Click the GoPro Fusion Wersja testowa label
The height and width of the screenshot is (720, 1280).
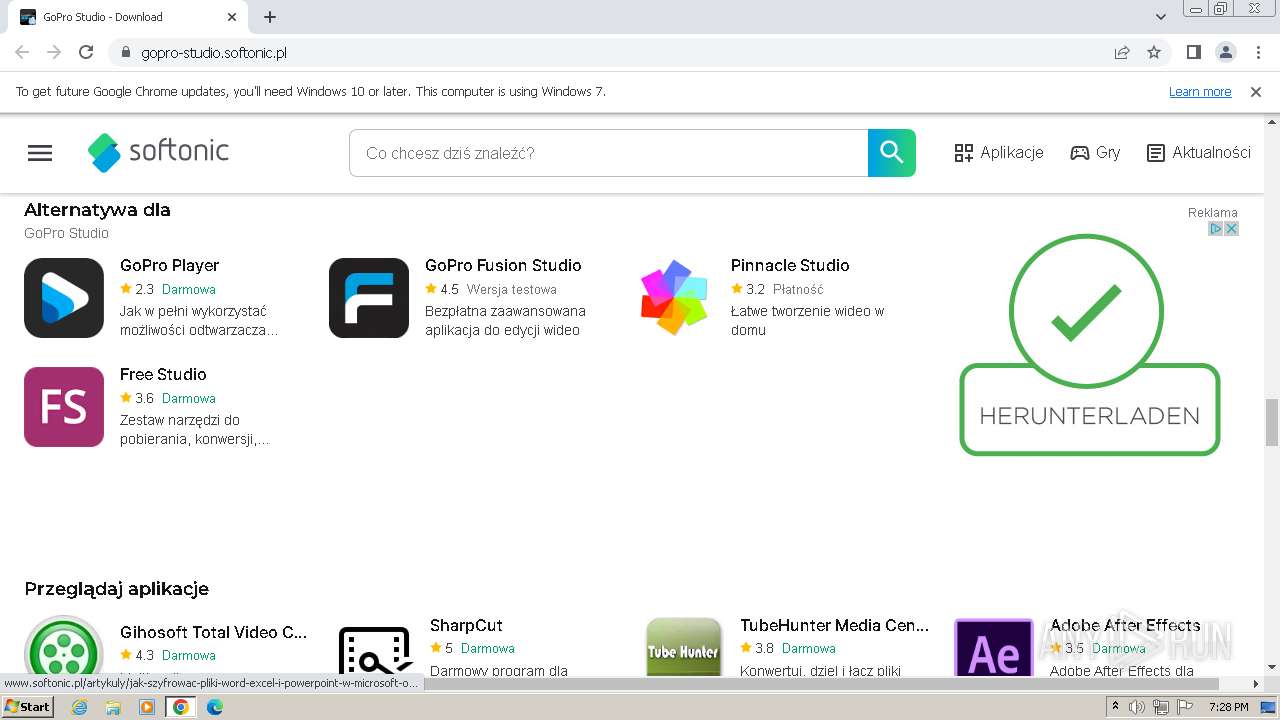tap(511, 289)
